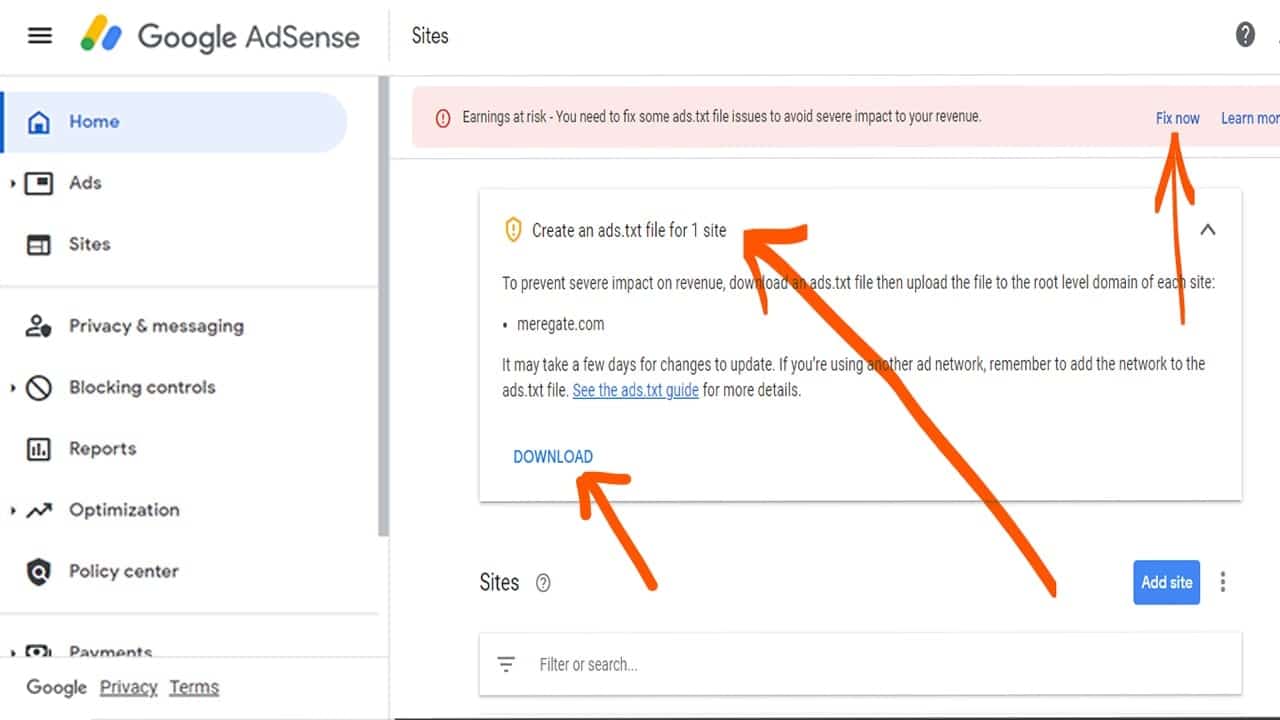Expand the Optimization menu section
Viewport: 1280px width, 720px height.
pos(13,511)
